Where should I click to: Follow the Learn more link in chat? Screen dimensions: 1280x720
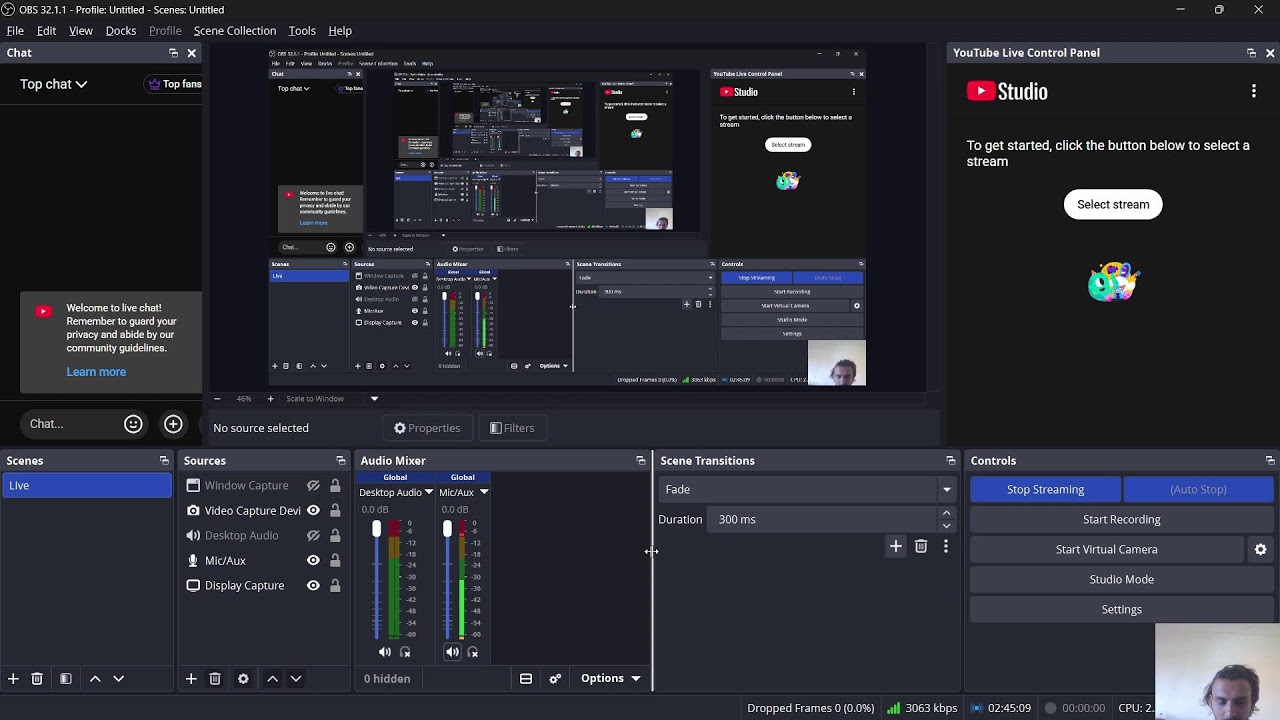96,372
